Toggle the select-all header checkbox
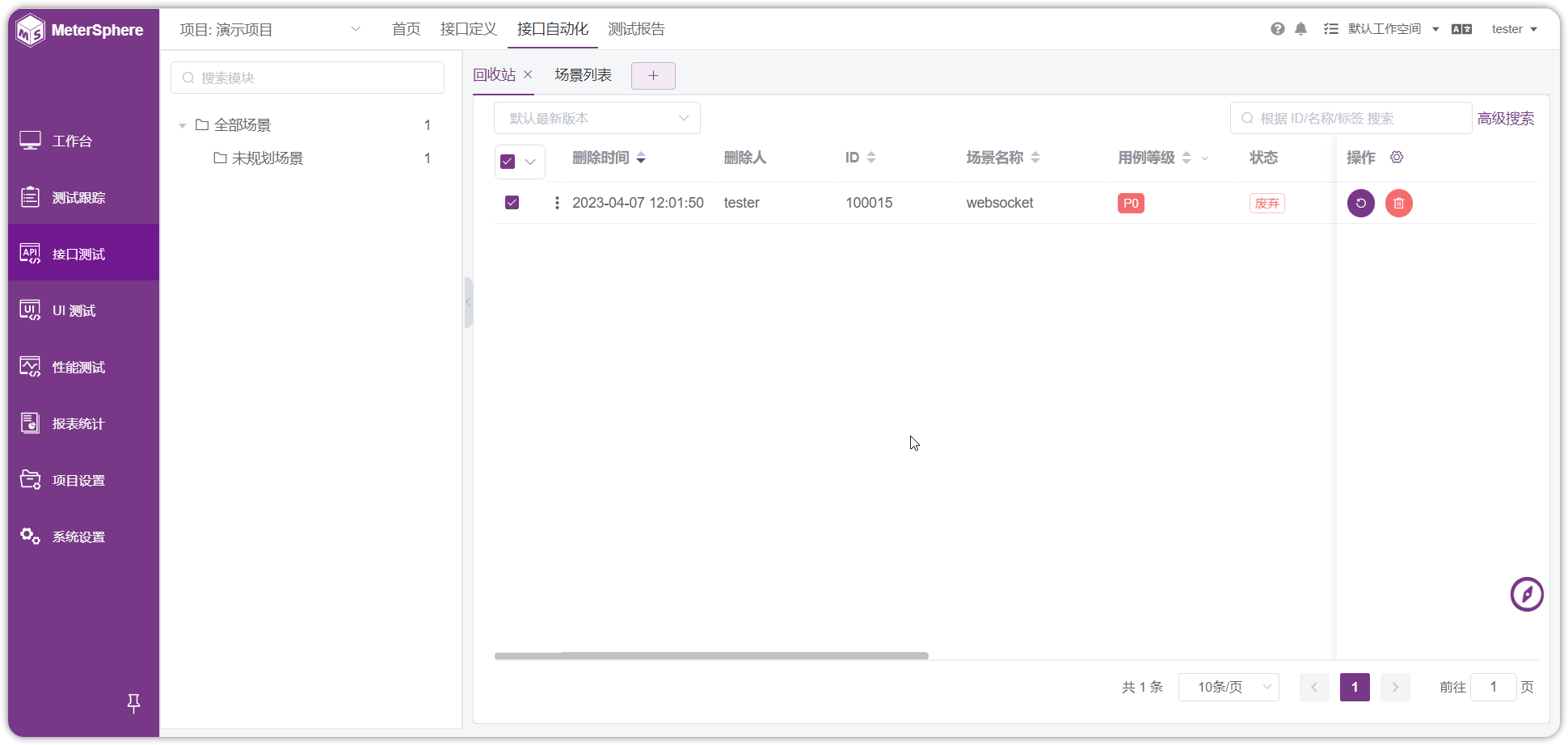Screen dimensions: 1568x745 (x=508, y=162)
